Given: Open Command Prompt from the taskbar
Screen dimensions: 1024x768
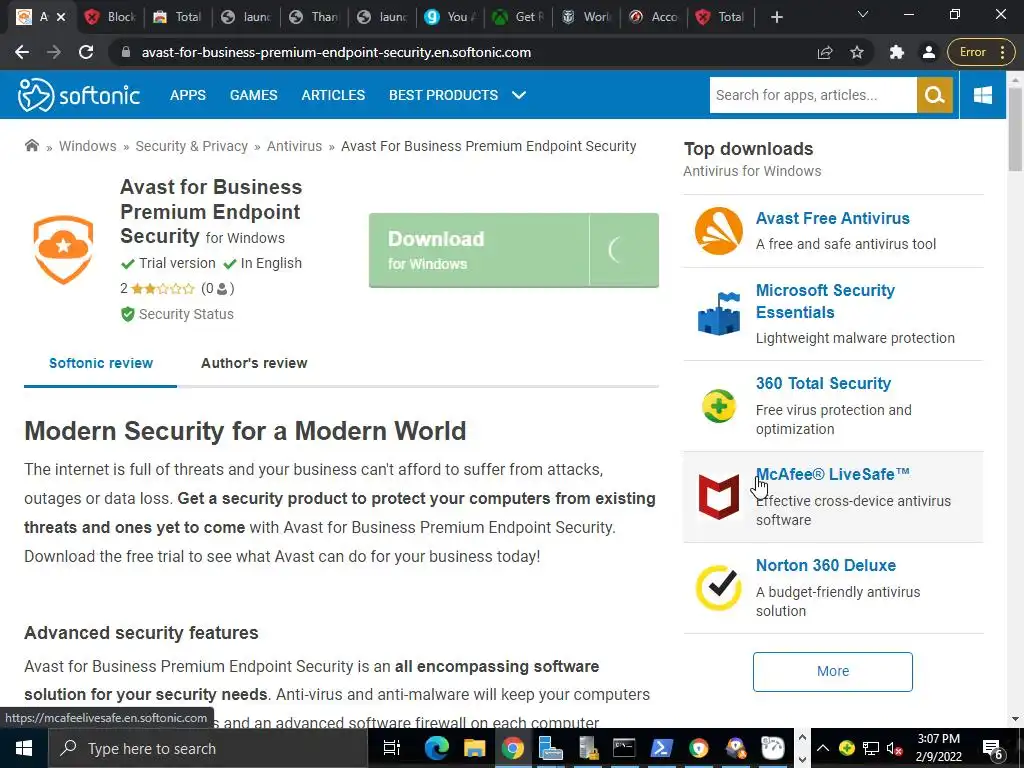Looking at the screenshot, I should pyautogui.click(x=624, y=748).
